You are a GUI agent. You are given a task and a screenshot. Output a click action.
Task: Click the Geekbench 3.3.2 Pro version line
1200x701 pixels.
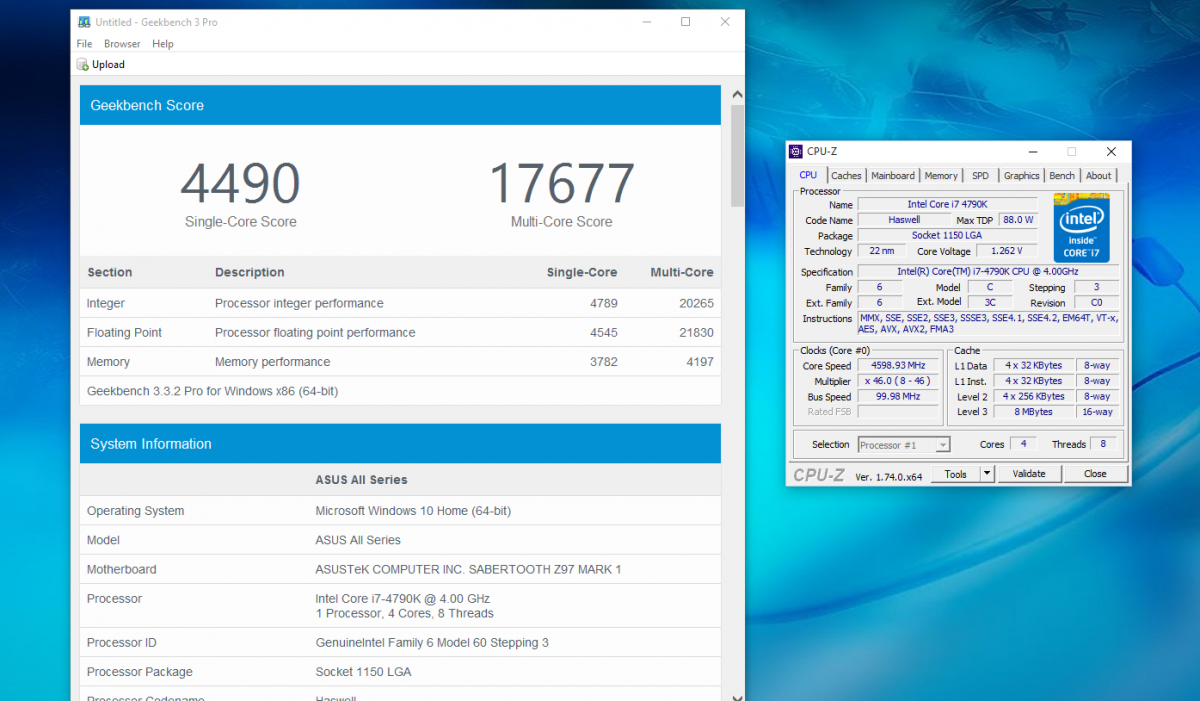(212, 391)
